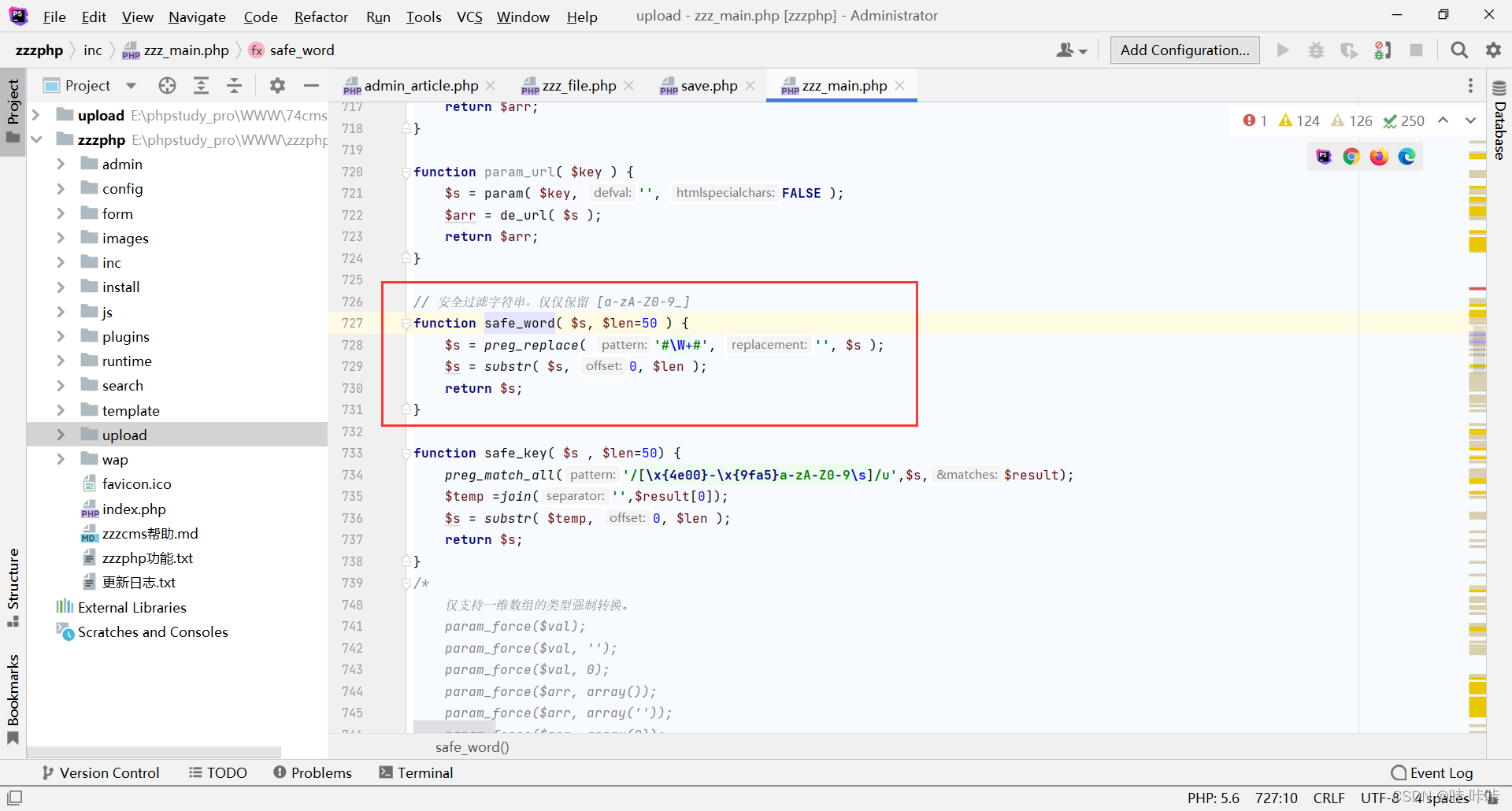
Task: Click Expand All in Project panel
Action: click(x=201, y=85)
